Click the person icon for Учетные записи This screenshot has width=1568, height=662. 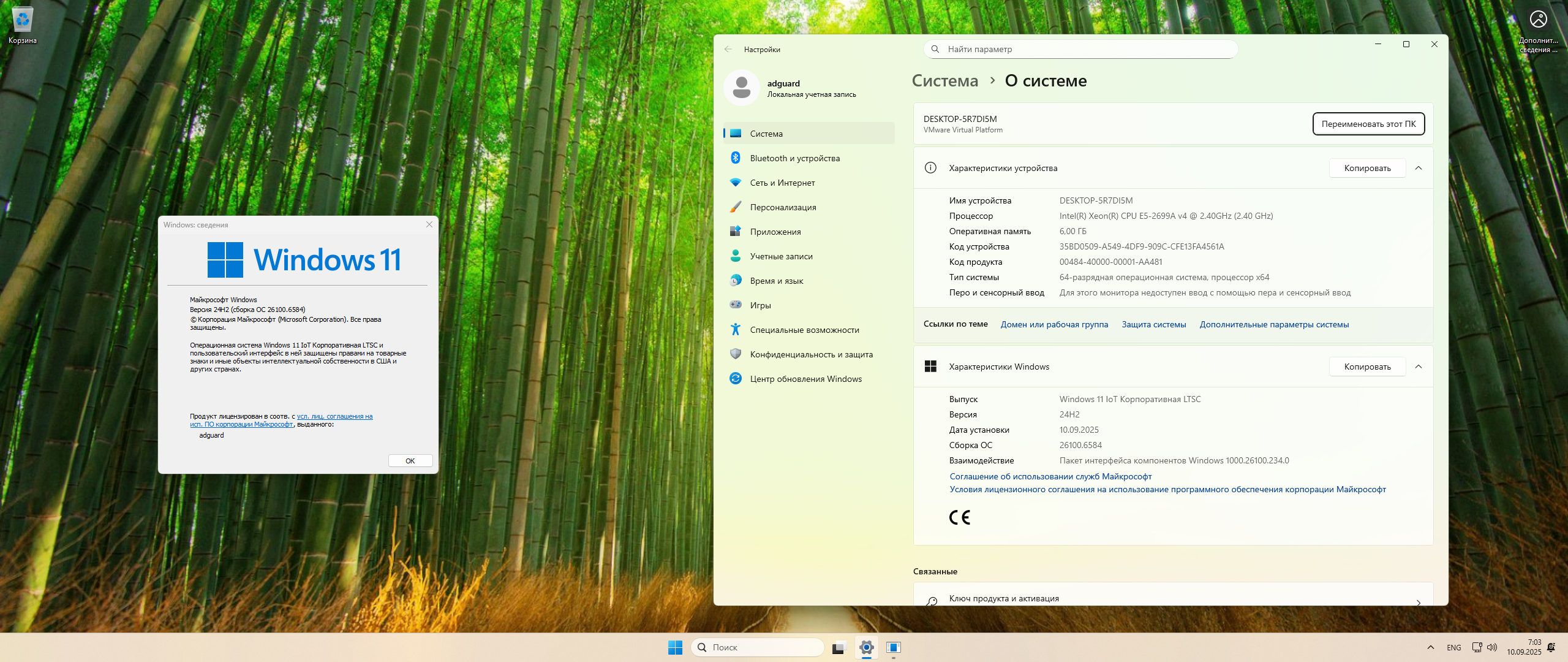tap(736, 256)
